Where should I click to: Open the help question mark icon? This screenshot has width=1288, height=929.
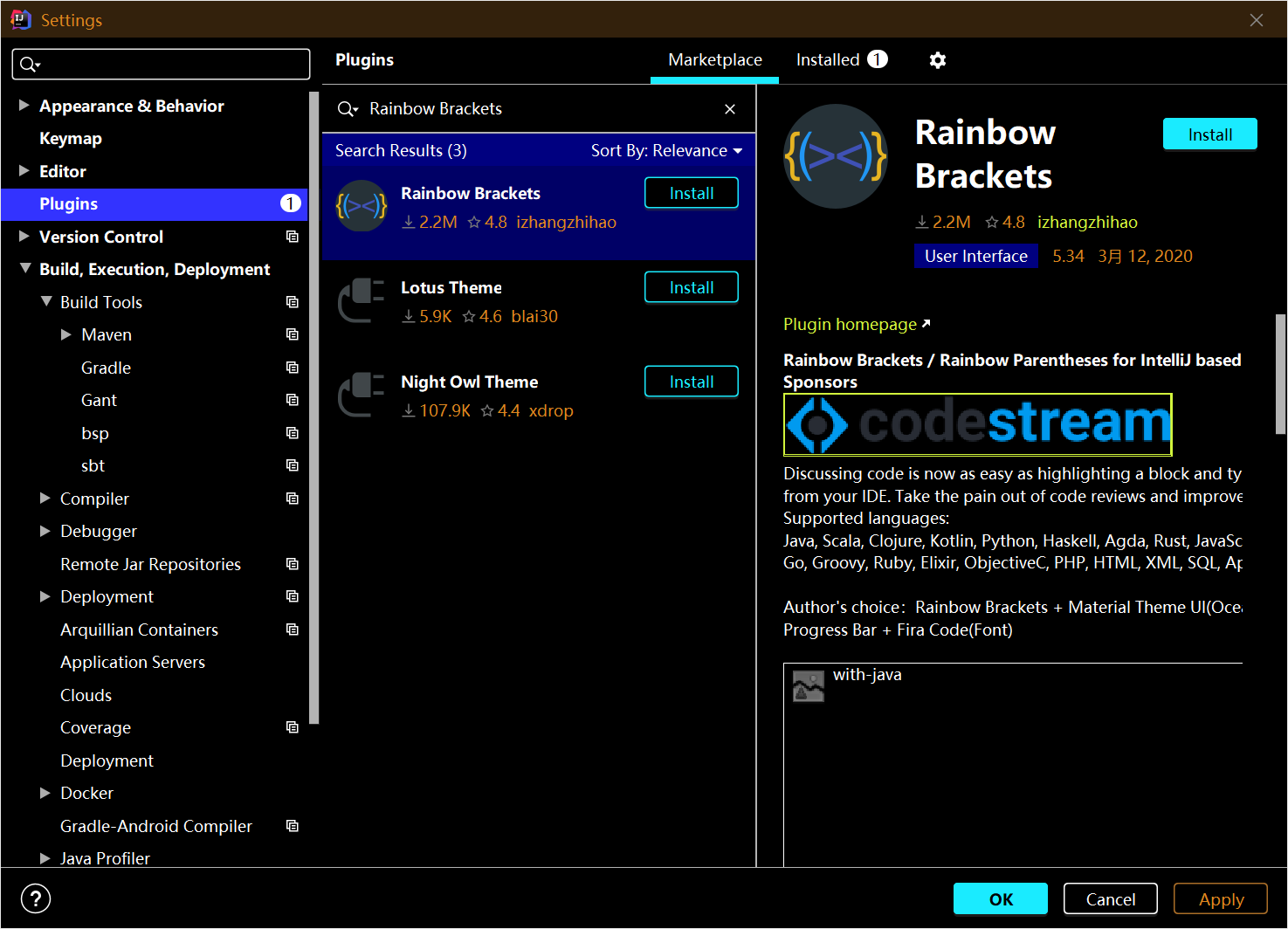(x=36, y=898)
